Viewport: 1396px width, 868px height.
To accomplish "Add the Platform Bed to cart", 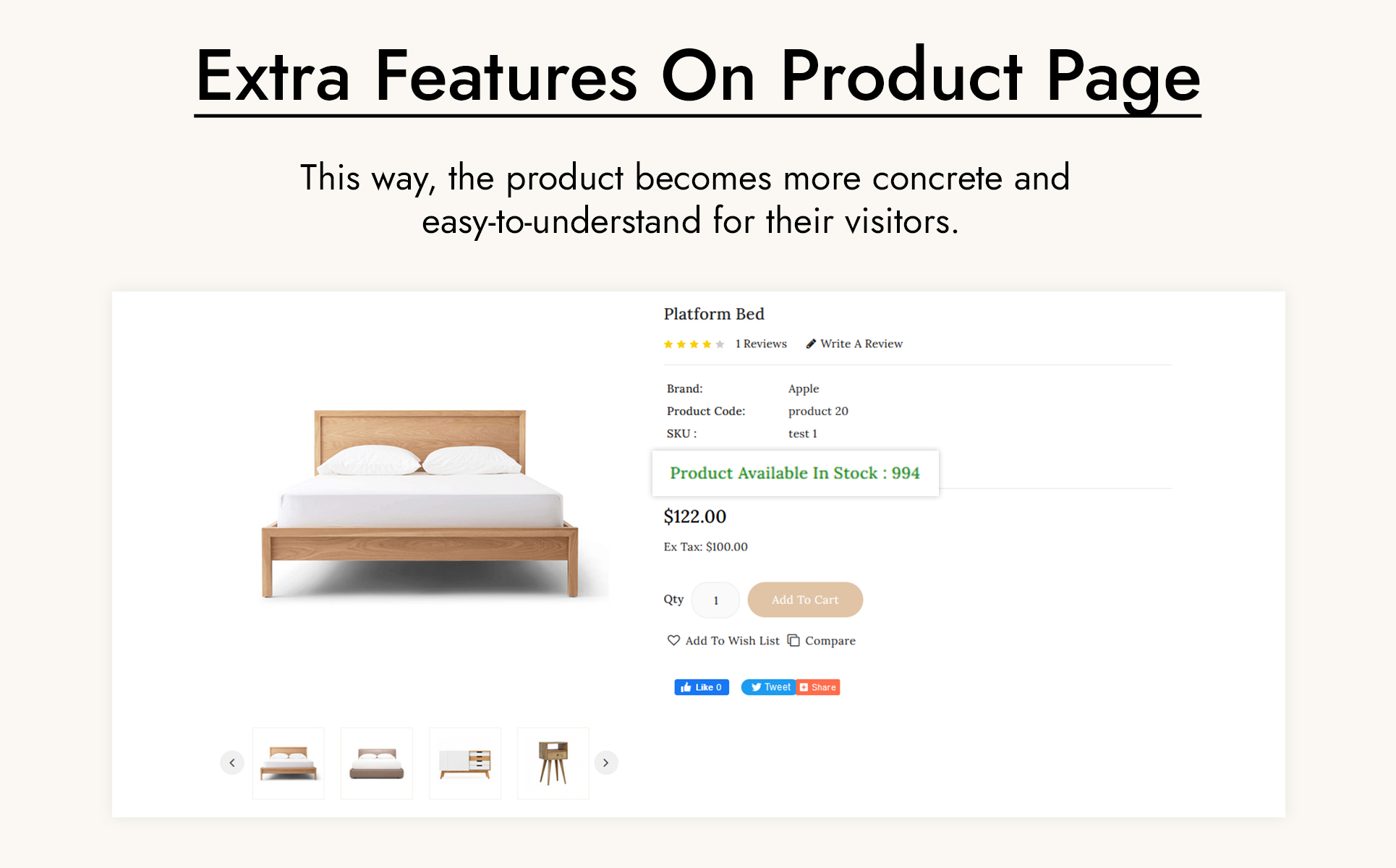I will pyautogui.click(x=805, y=600).
